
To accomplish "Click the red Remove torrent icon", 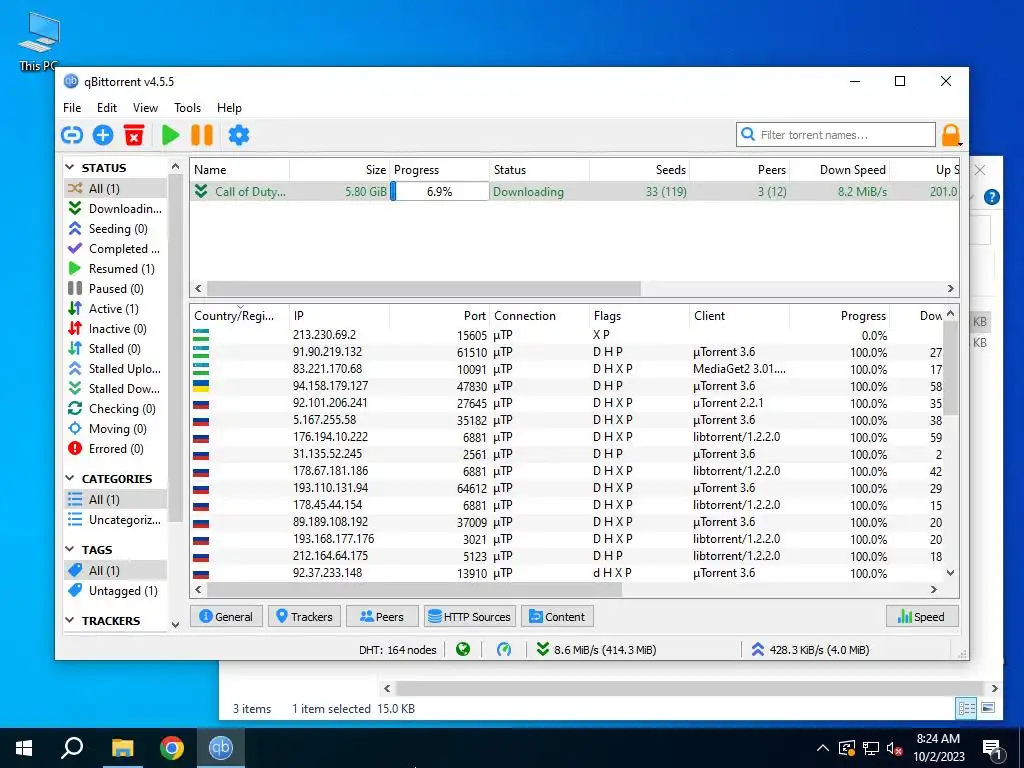I will coord(134,135).
